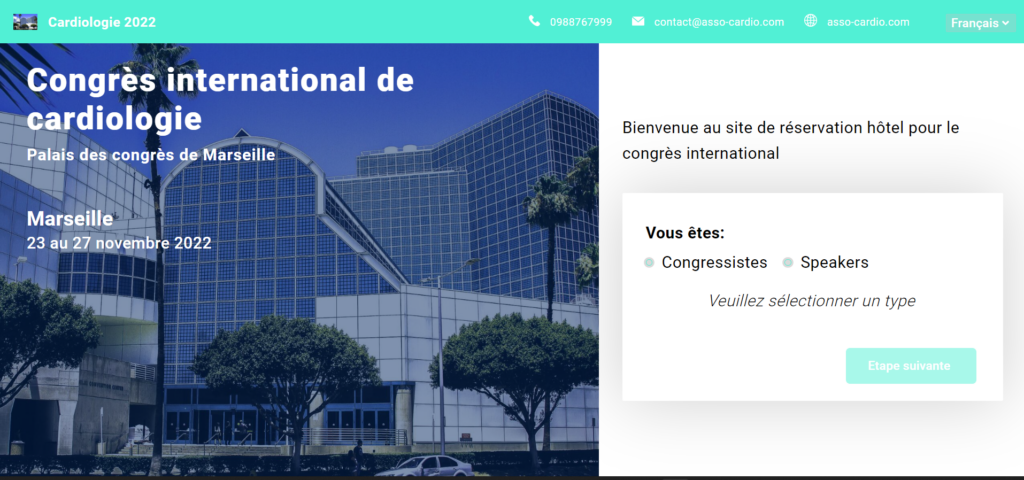Click the 'Congrès international de cardiologie' heading
The width and height of the screenshot is (1024, 480).
click(x=220, y=99)
